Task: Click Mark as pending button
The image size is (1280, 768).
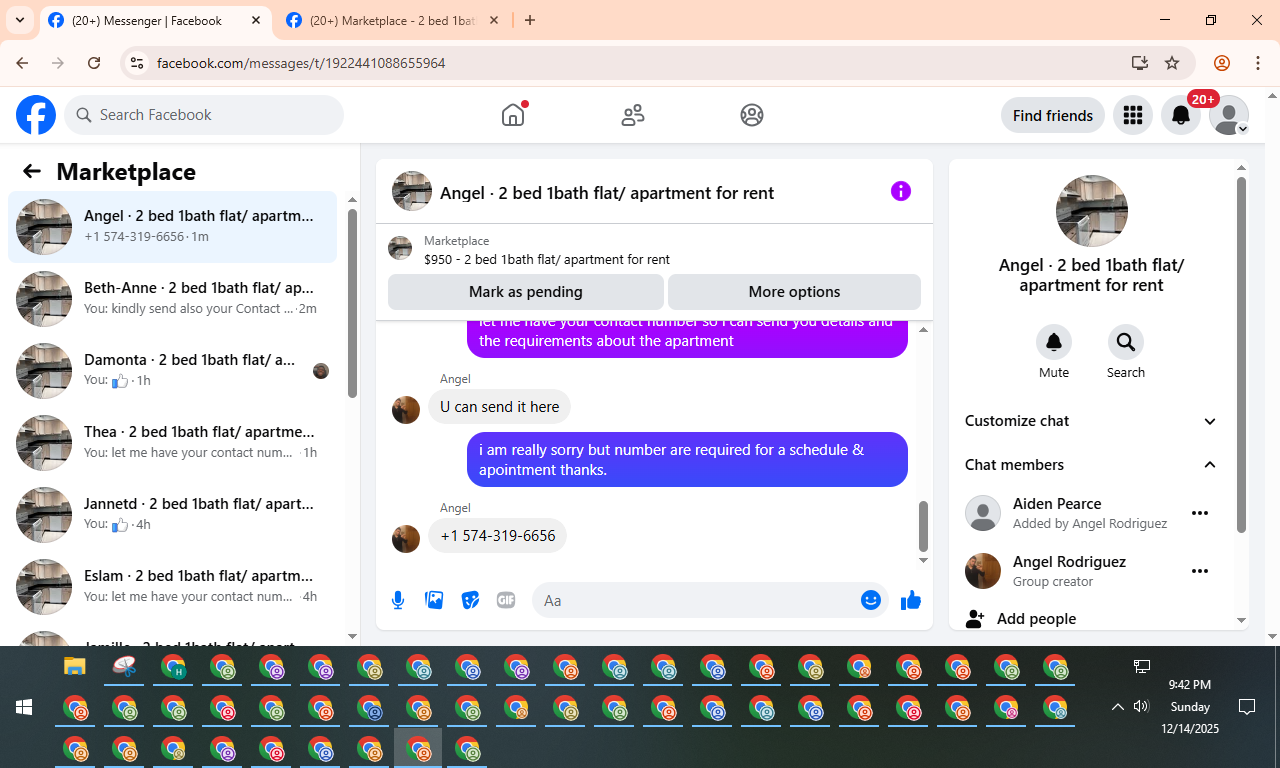Action: tap(526, 292)
